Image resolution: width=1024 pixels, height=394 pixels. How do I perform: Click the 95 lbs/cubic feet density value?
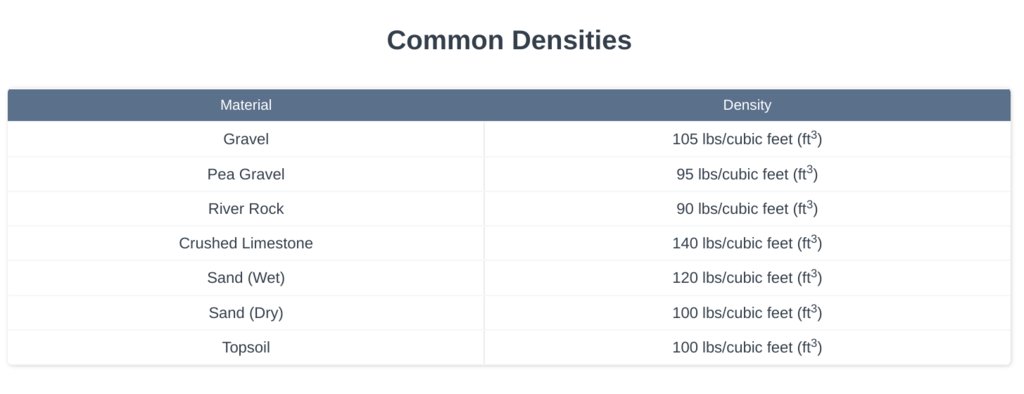(x=747, y=174)
